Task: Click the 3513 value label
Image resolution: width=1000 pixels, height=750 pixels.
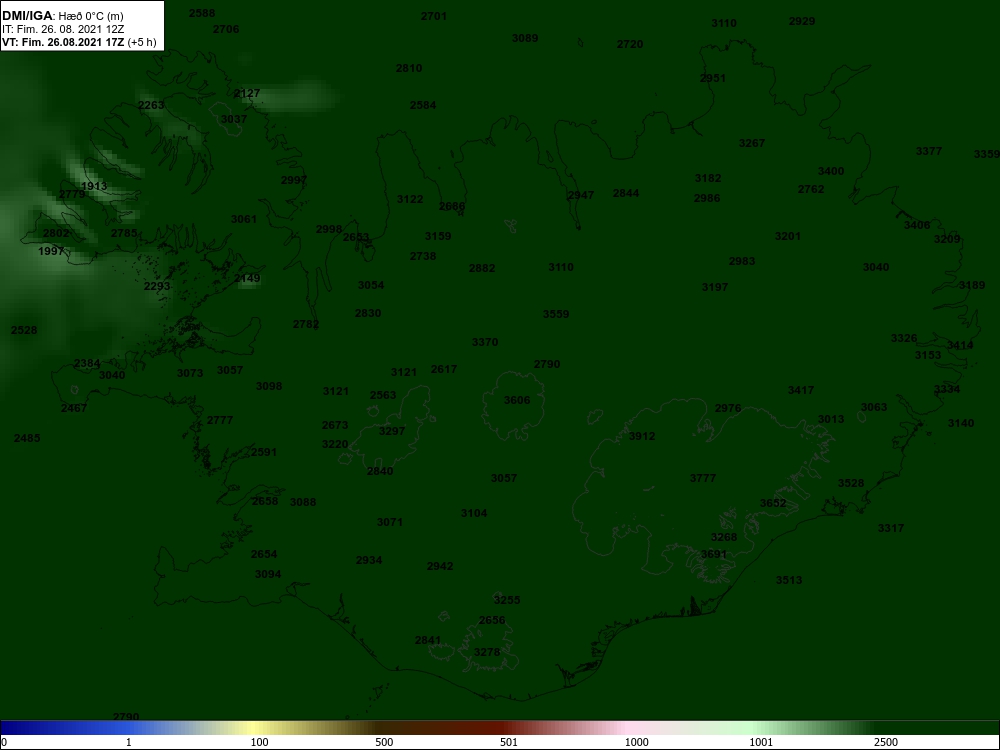Action: [x=789, y=580]
